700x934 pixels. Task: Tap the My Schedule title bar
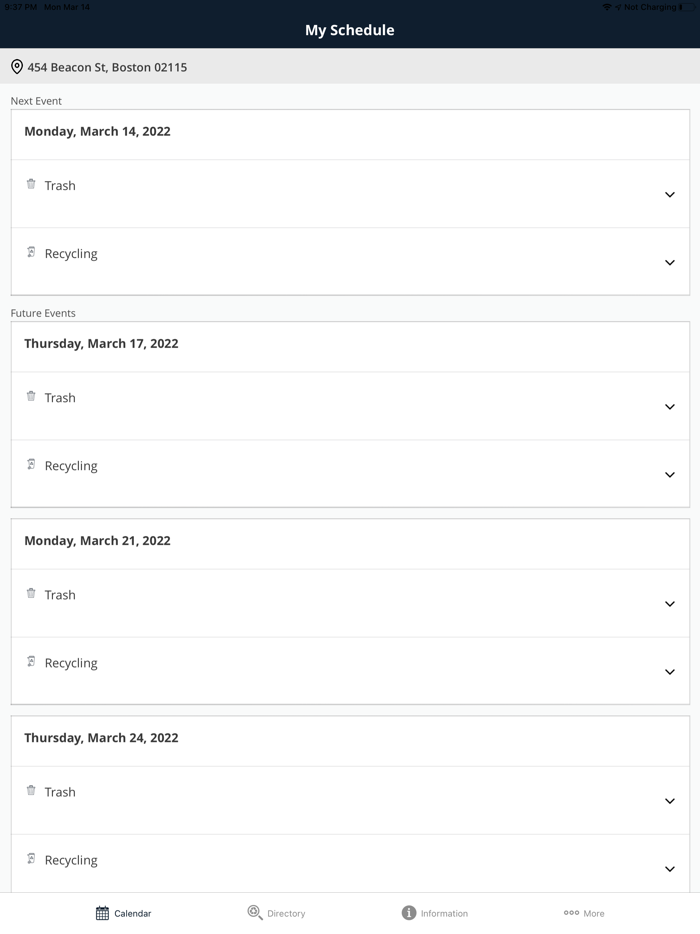(x=349, y=30)
